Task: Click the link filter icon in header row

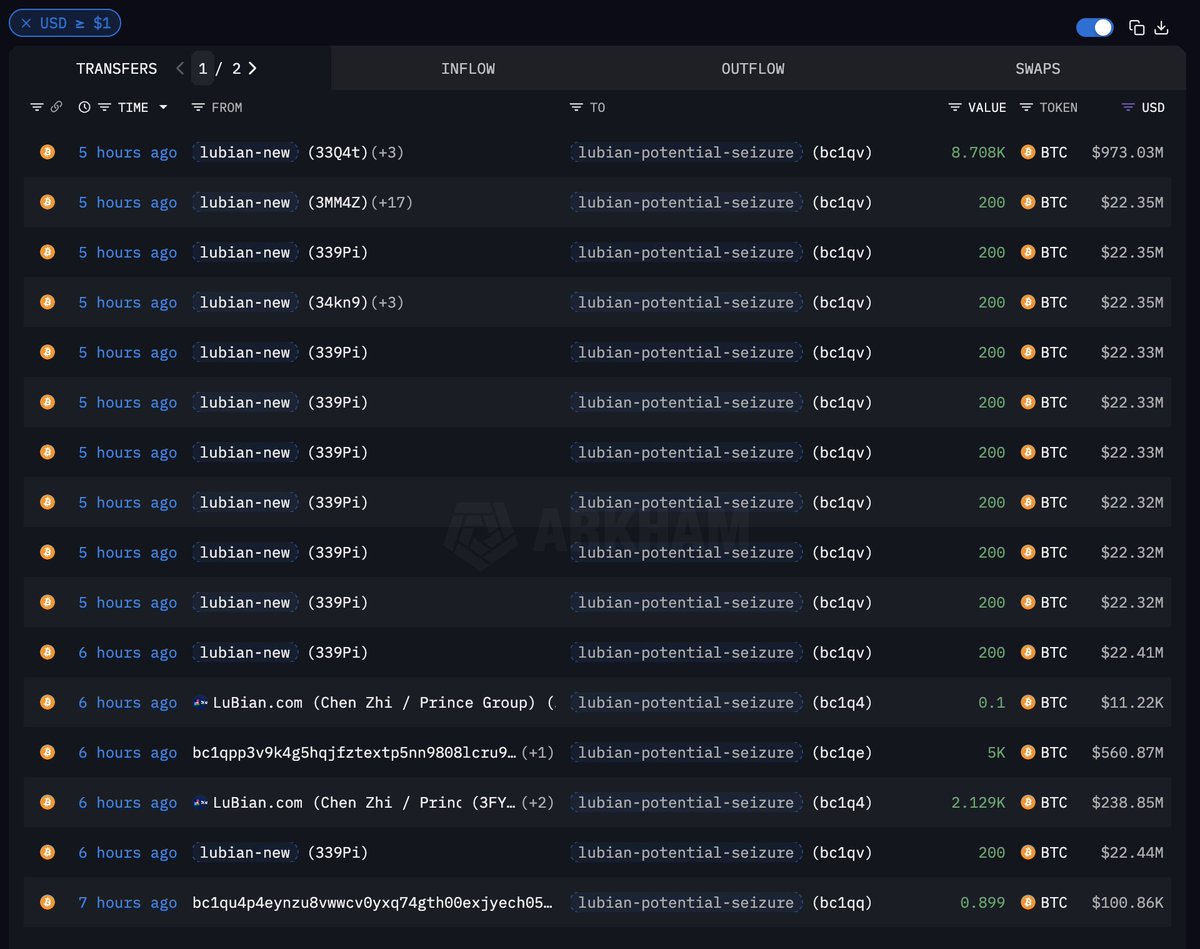Action: (x=56, y=107)
